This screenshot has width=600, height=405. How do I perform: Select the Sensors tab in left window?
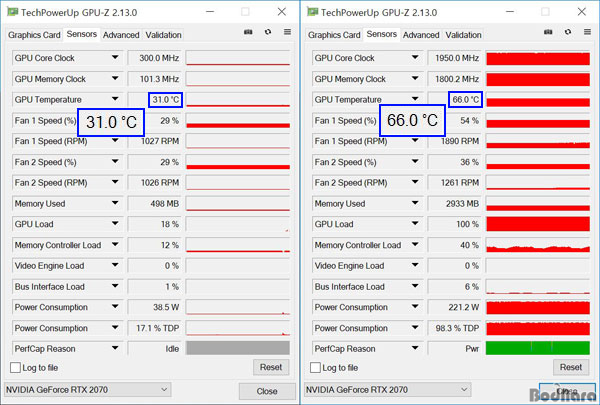point(82,34)
